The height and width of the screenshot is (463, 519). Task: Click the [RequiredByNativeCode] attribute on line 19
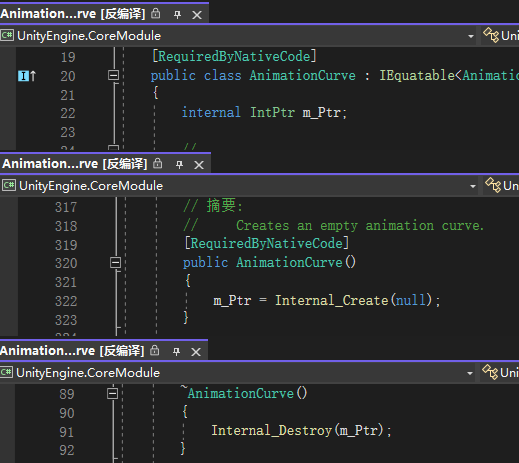(234, 56)
